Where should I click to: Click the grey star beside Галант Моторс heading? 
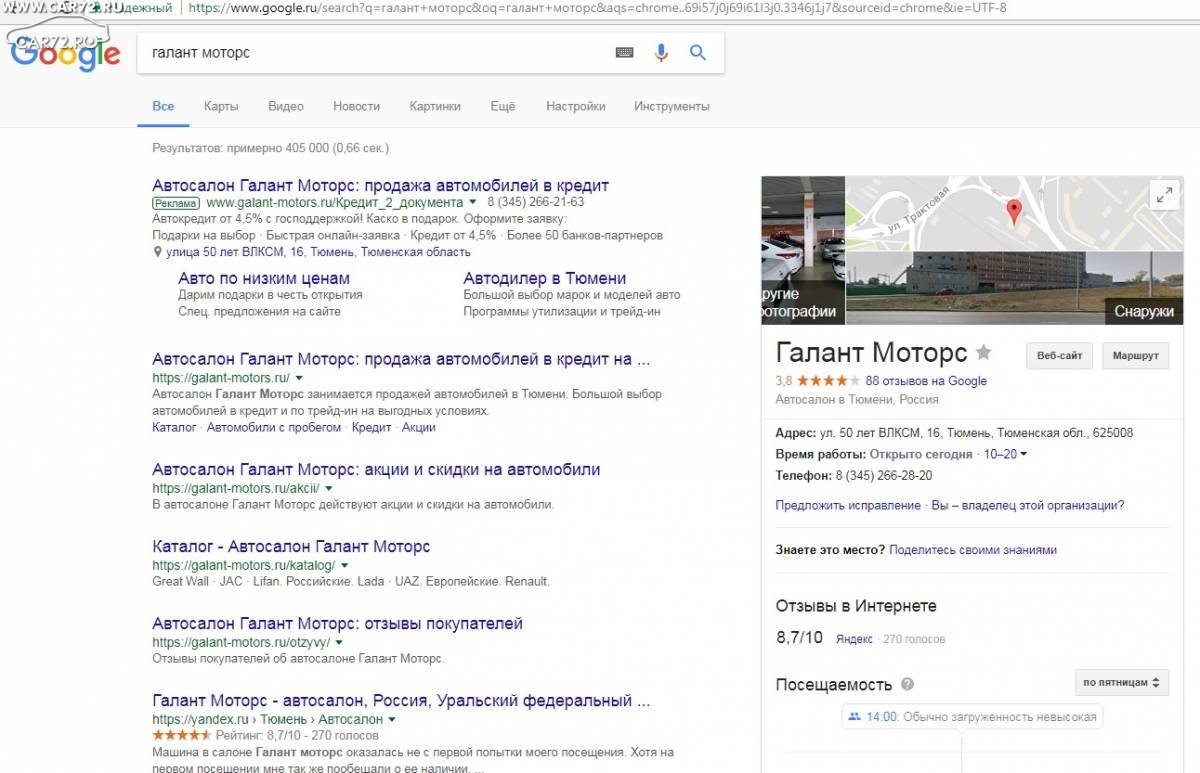[984, 352]
